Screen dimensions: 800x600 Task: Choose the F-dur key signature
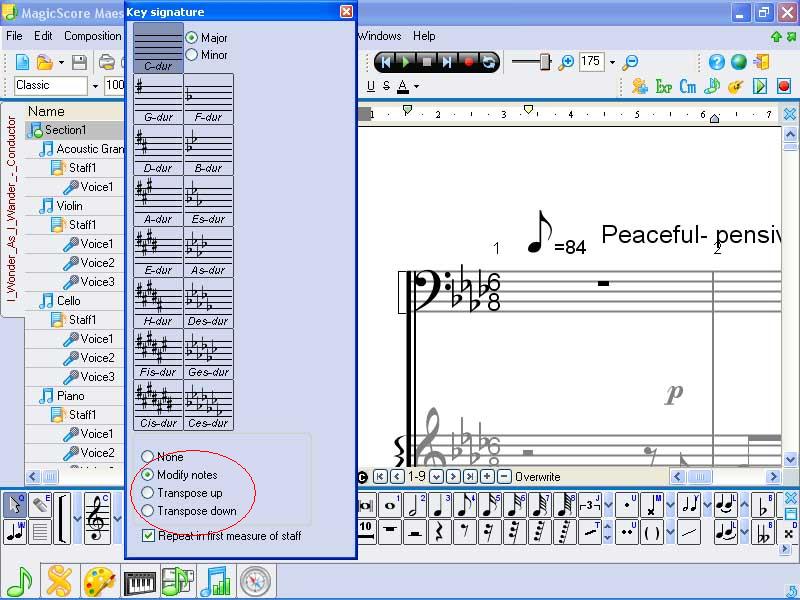click(208, 99)
